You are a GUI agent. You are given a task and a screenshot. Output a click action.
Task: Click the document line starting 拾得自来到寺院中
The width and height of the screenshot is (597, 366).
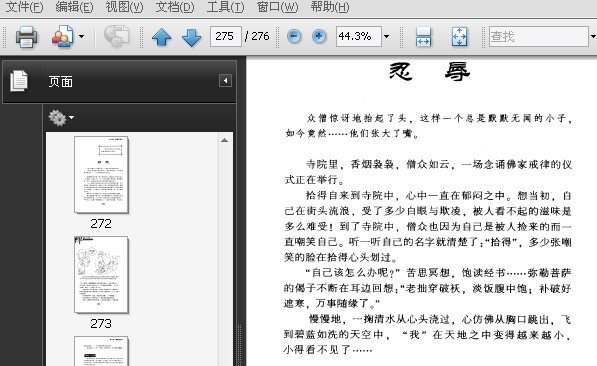439,196
